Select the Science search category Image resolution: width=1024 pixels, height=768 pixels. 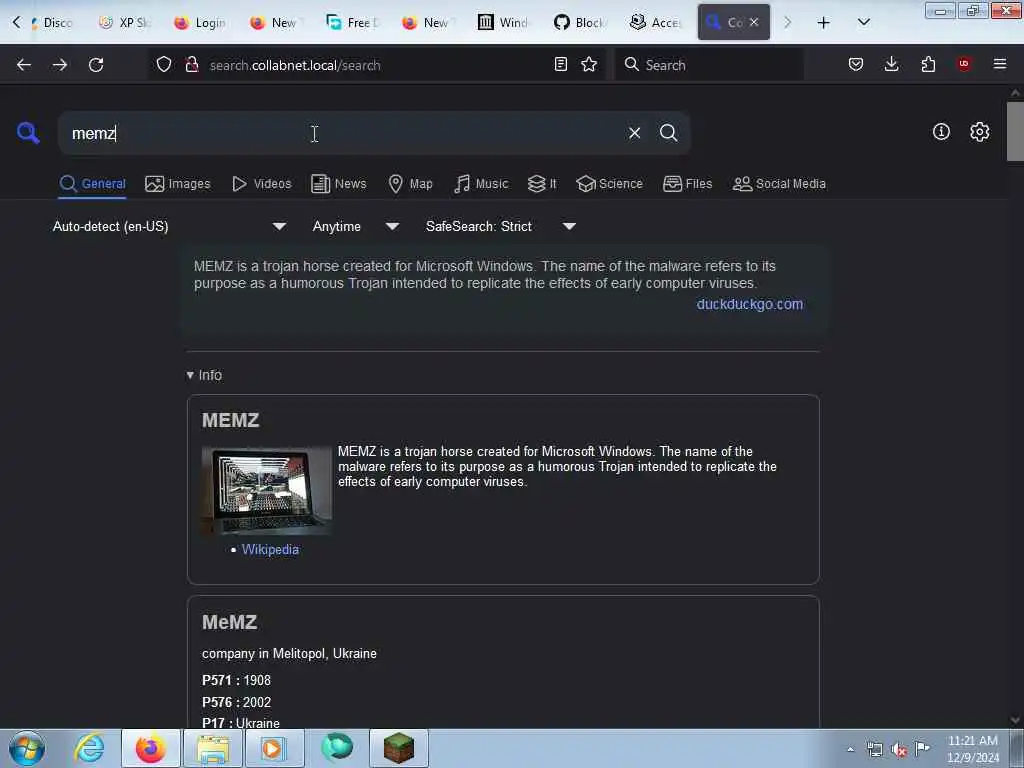609,184
